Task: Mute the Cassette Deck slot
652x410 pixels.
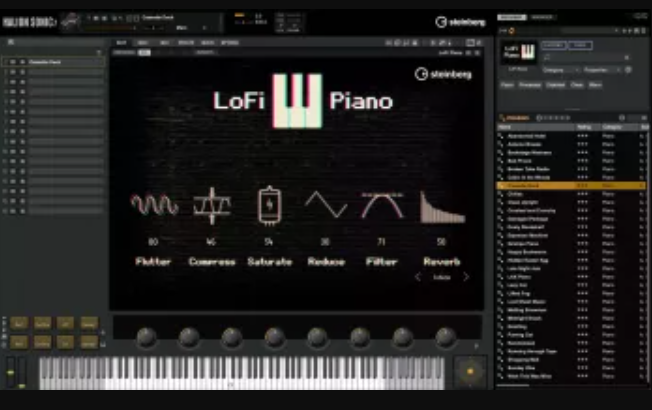Action: pos(13,62)
